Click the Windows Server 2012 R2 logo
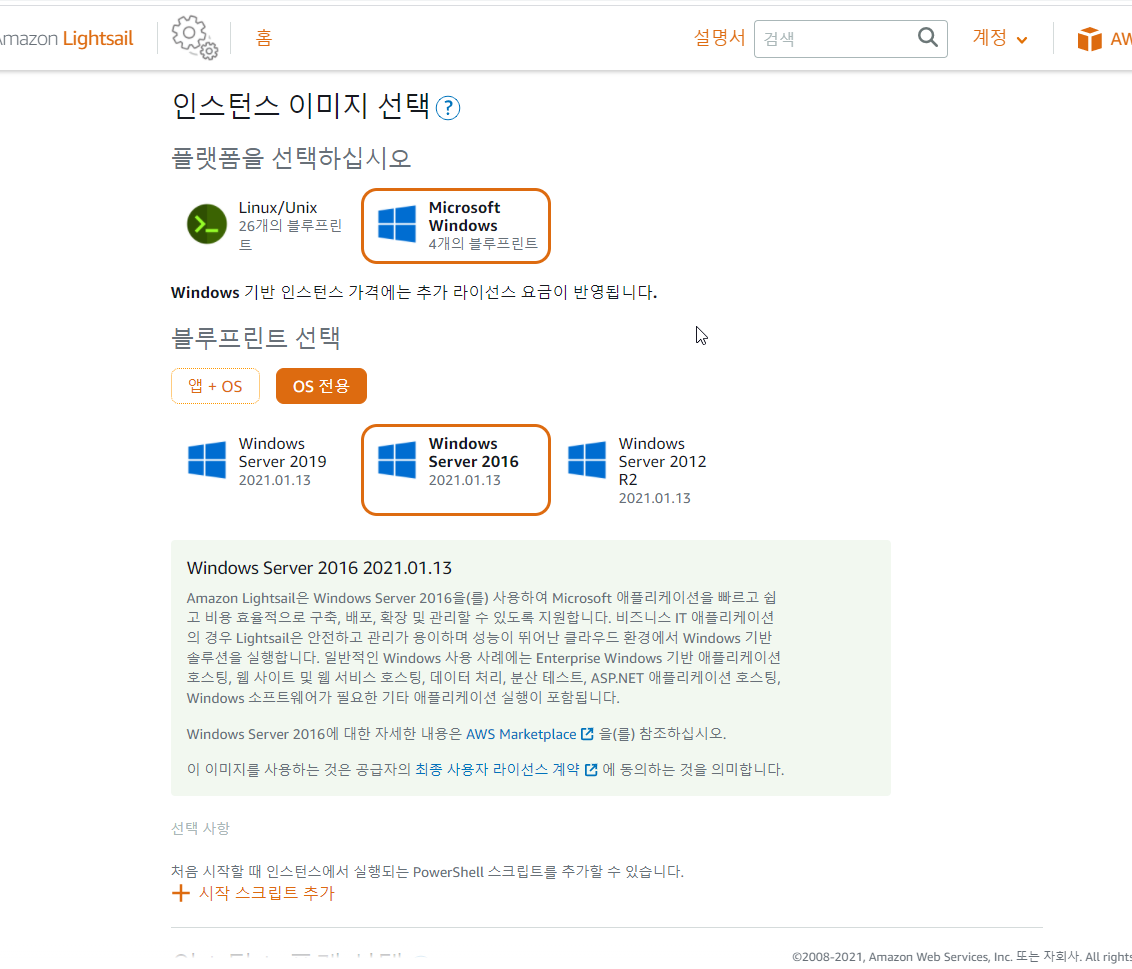The image size is (1132, 969). (x=587, y=460)
